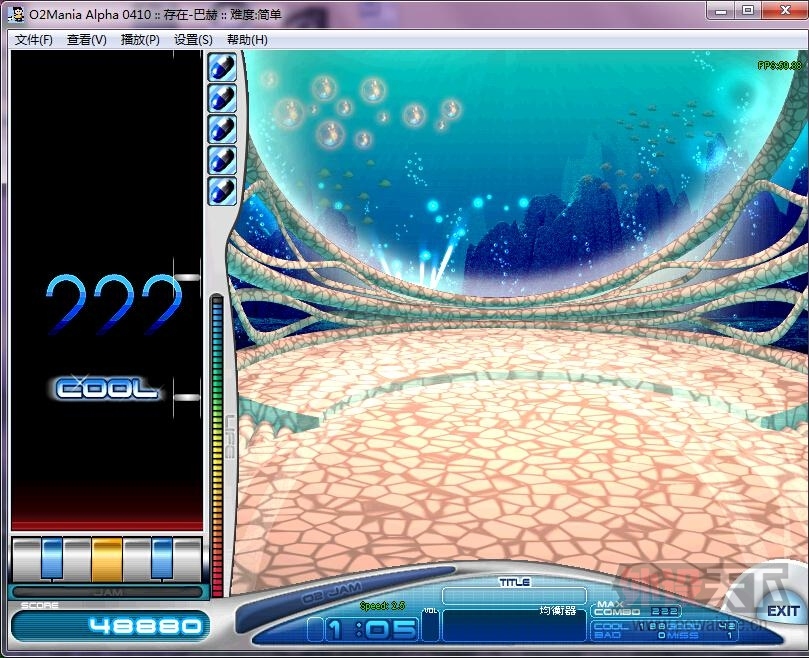Image resolution: width=809 pixels, height=658 pixels.
Task: Select the third pill item icon
Action: coord(222,129)
